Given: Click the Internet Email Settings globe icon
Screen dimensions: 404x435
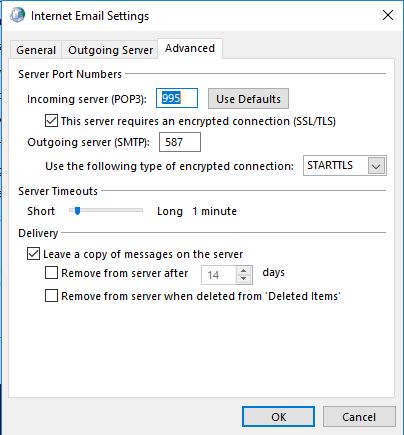Looking at the screenshot, I should (x=17, y=15).
